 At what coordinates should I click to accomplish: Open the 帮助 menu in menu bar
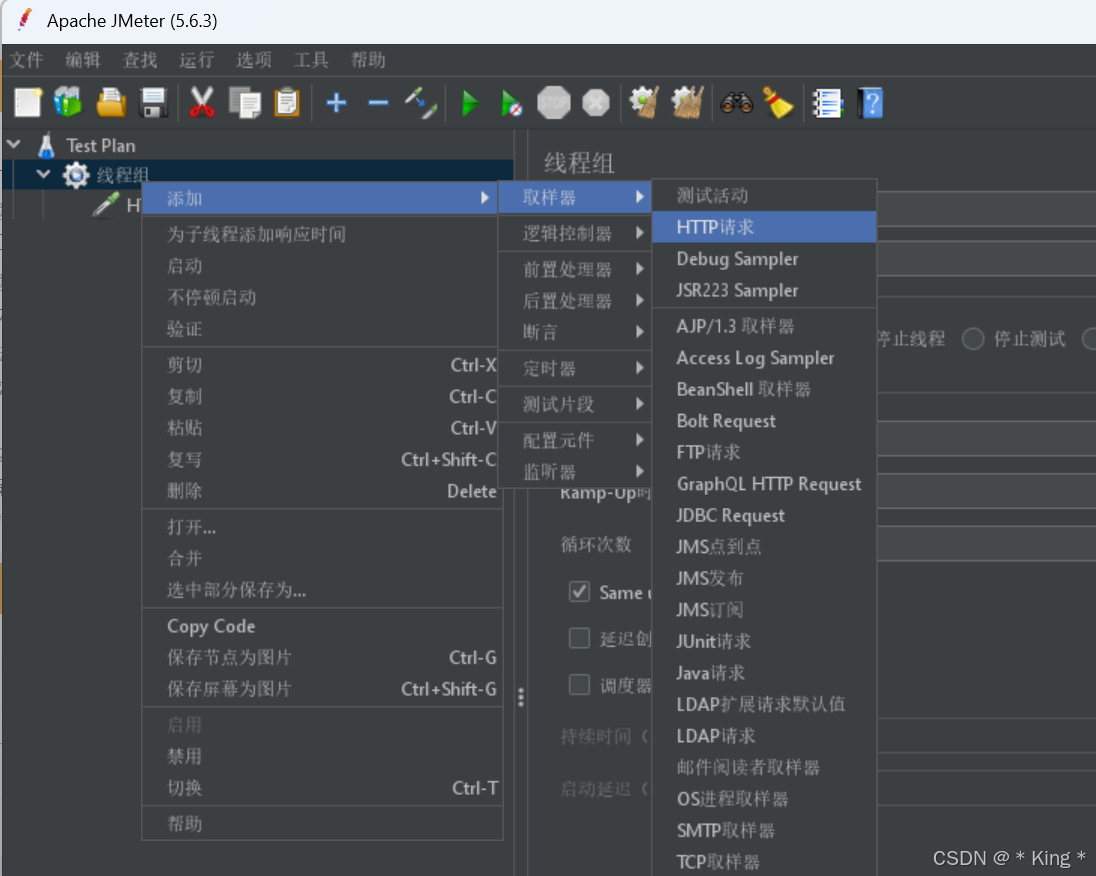(368, 60)
